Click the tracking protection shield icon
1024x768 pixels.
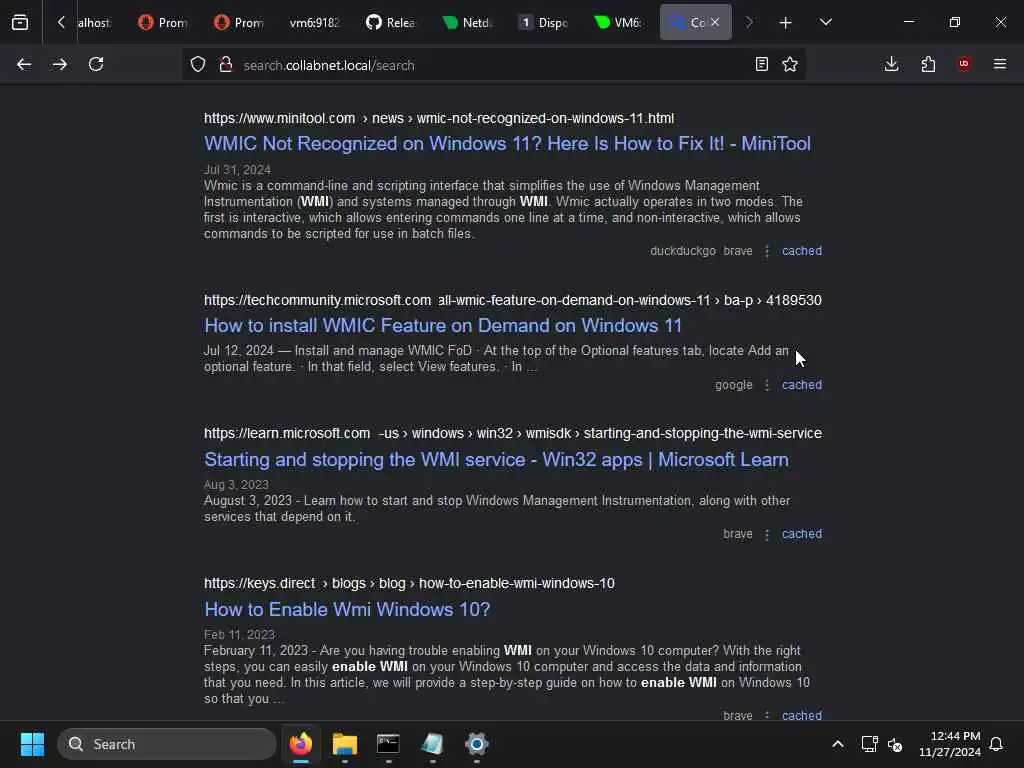[198, 65]
